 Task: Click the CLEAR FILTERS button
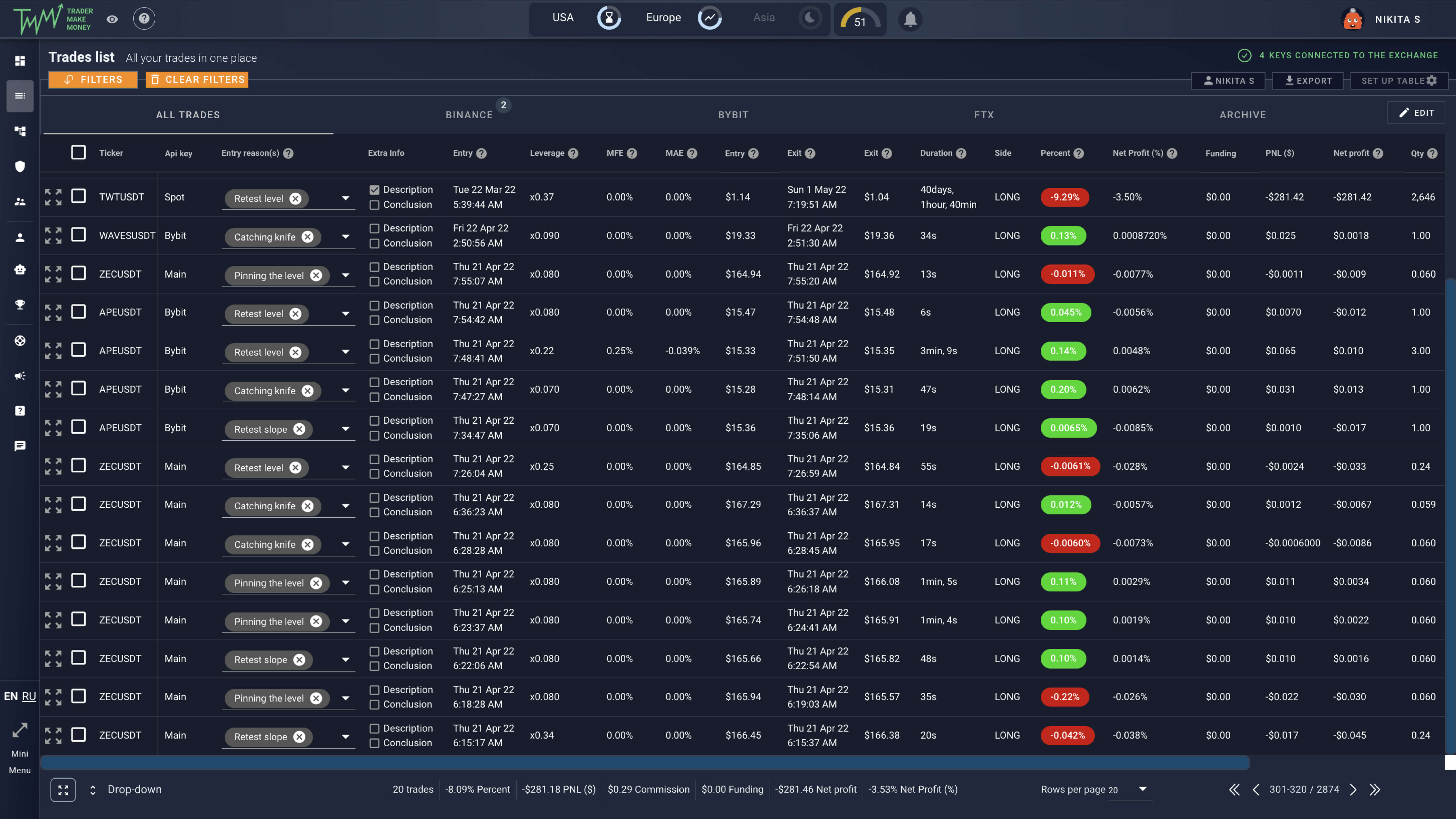pyautogui.click(x=197, y=80)
